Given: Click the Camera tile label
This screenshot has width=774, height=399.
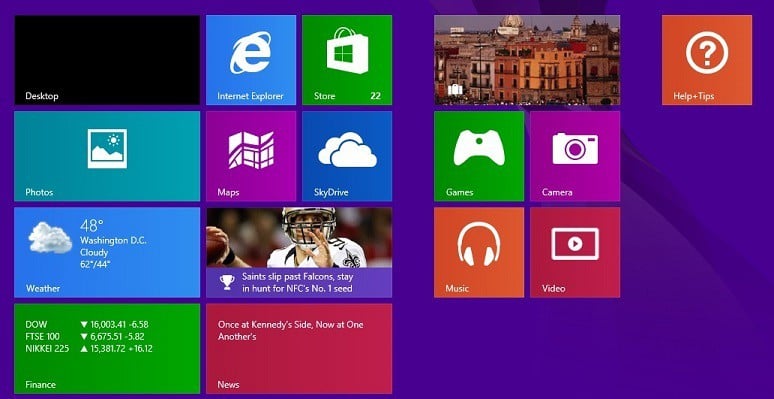Looking at the screenshot, I should 557,193.
